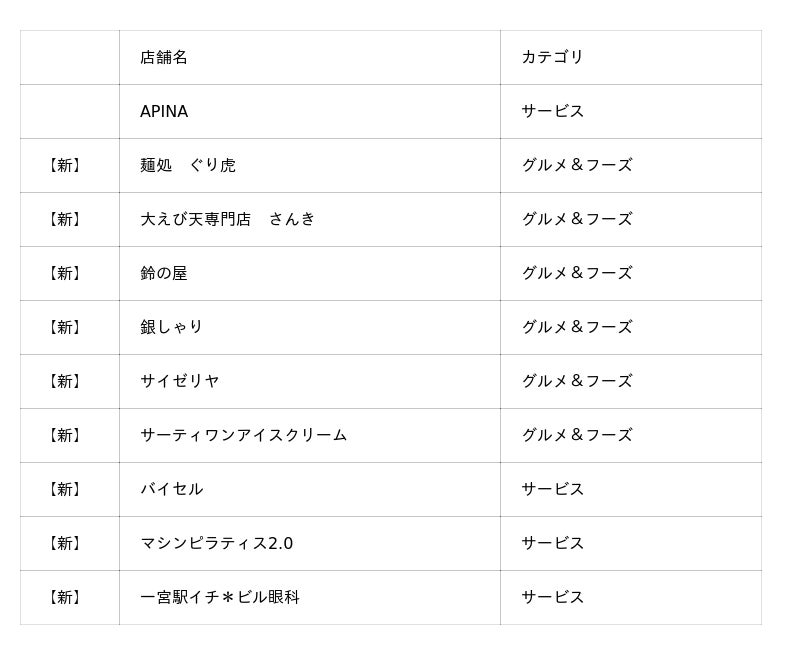The width and height of the screenshot is (800, 655).
Task: Click the 店舗名 column header
Action: [164, 57]
